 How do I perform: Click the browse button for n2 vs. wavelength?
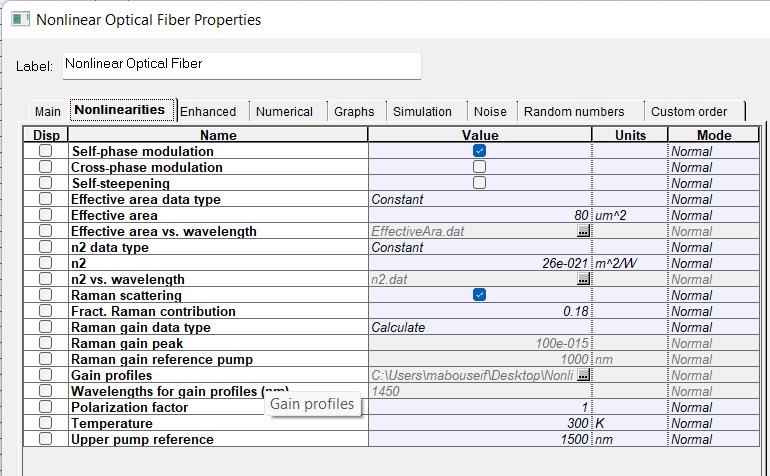point(584,279)
